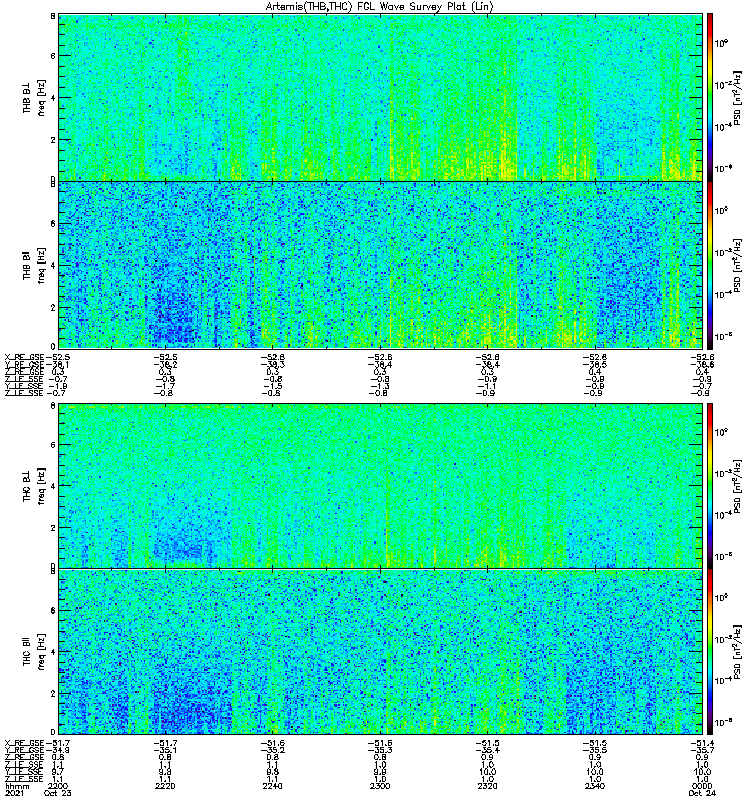Screen dimensions: 750x800
Task: Click the 6 Hz tick label on the THB B⊥ axis
Action: point(53,56)
